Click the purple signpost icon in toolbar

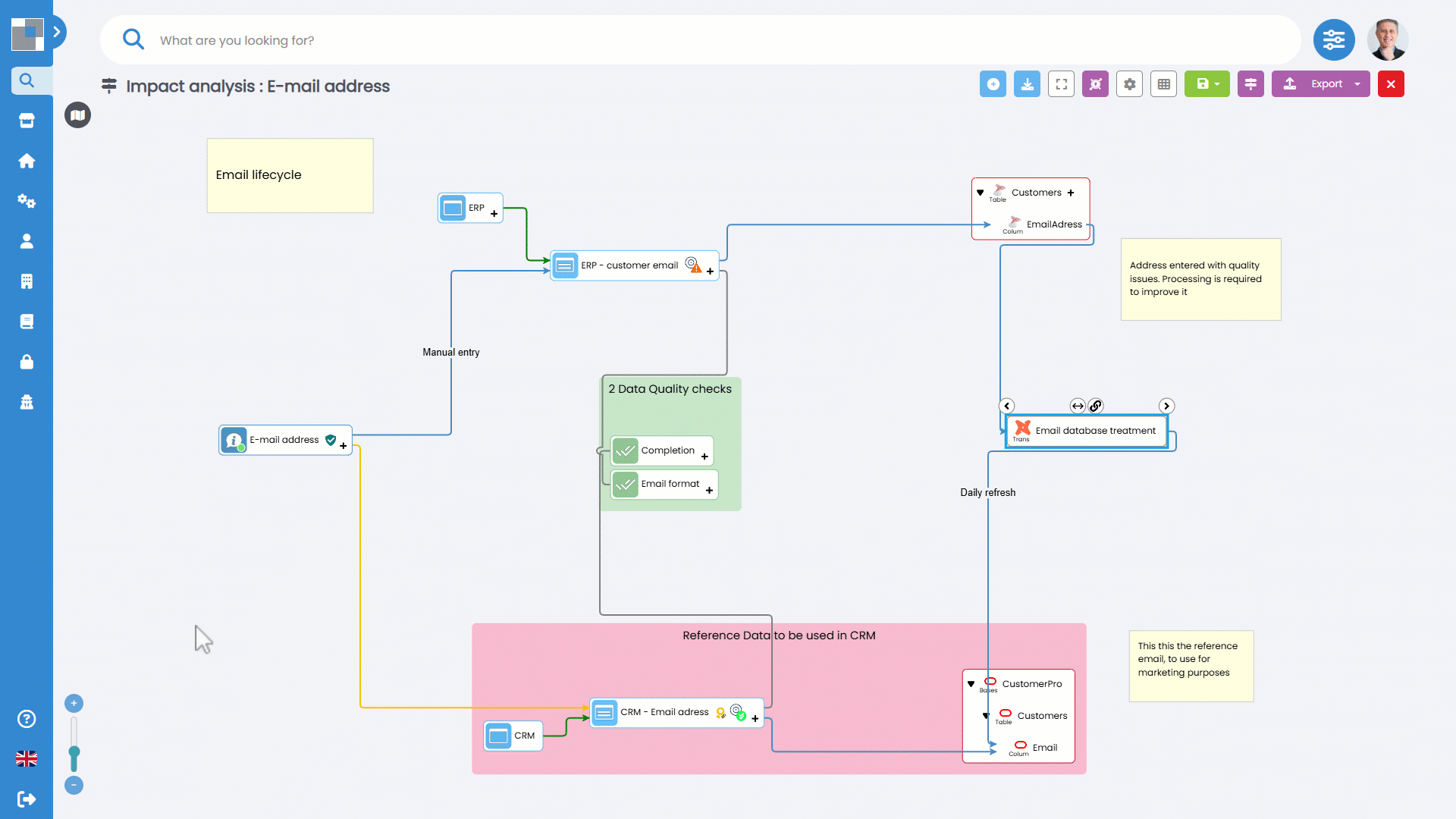click(1250, 84)
